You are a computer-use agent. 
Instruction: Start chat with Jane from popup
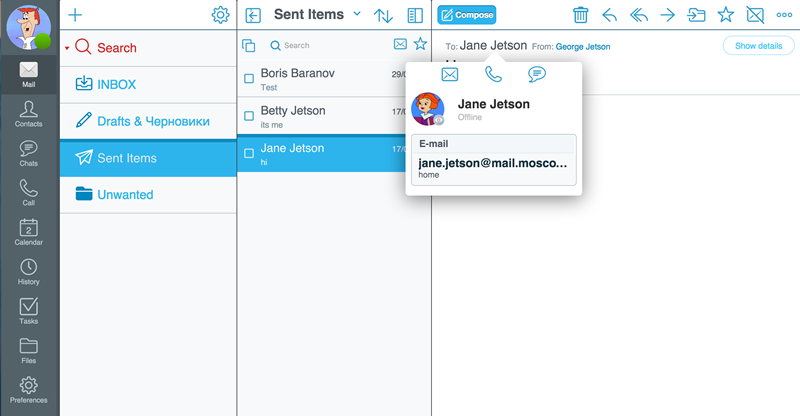[537, 75]
